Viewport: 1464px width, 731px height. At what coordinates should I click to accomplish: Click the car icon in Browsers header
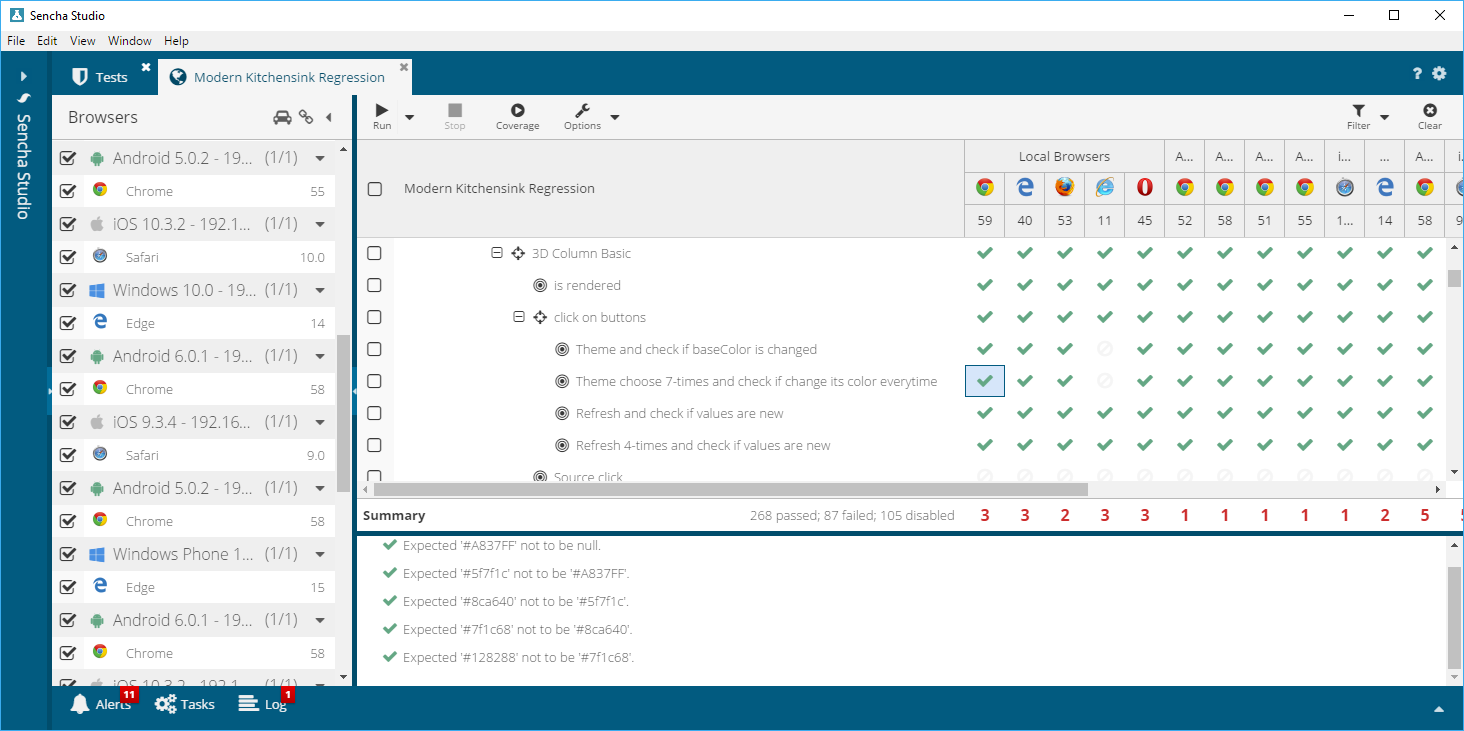282,117
